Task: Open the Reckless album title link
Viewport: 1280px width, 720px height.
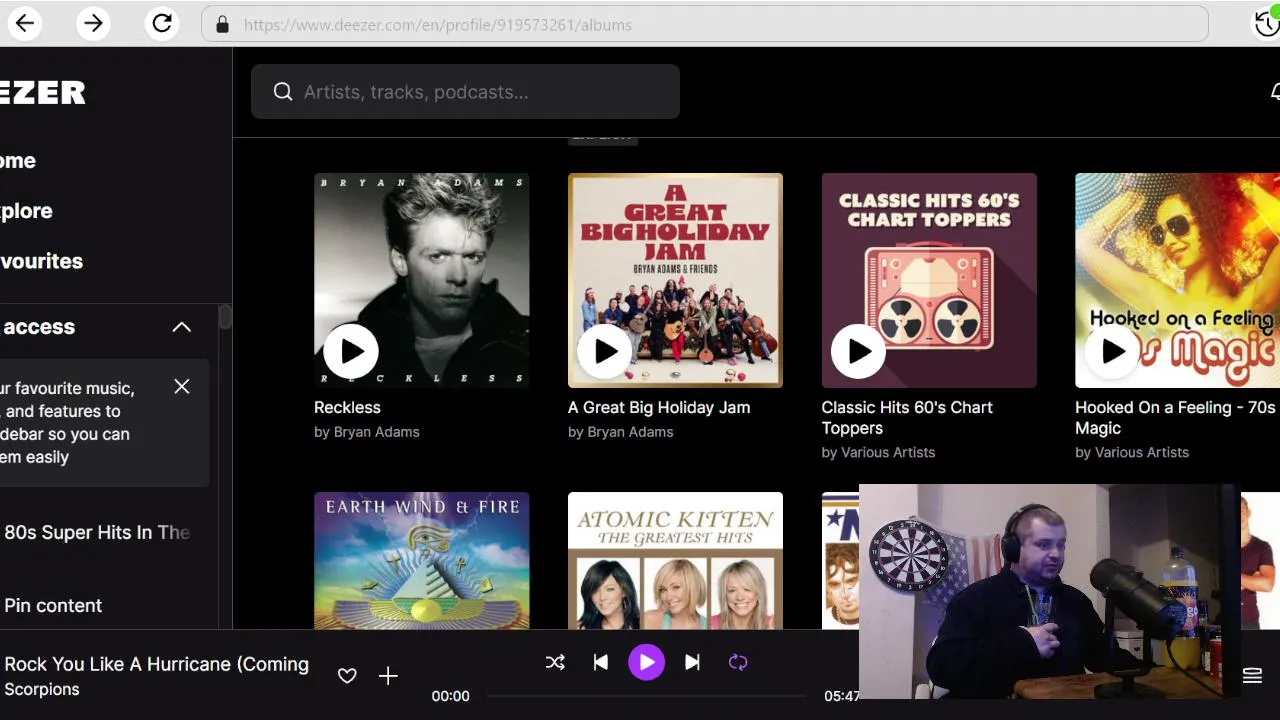Action: 347,407
